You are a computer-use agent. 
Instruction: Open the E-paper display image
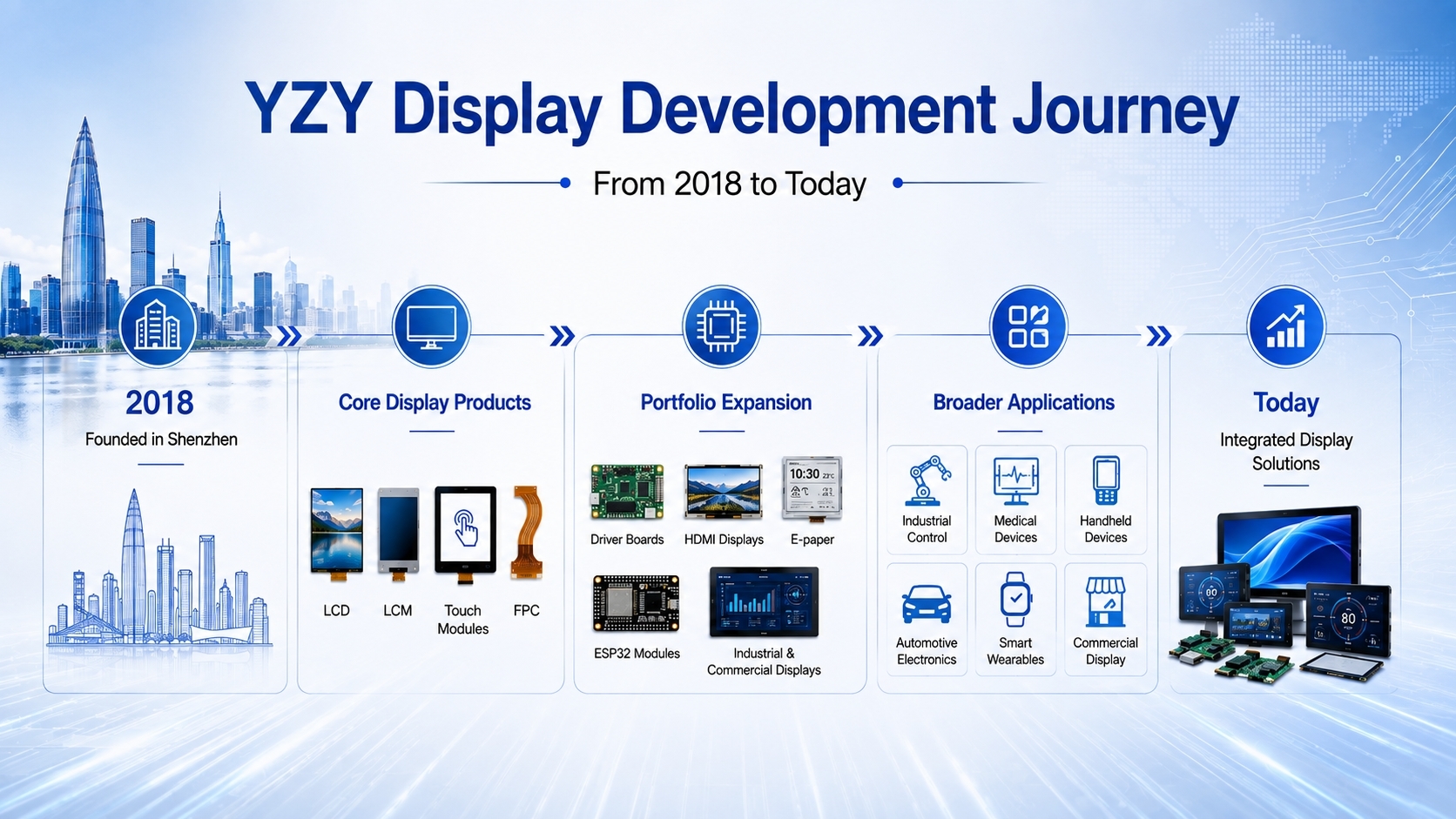click(812, 489)
